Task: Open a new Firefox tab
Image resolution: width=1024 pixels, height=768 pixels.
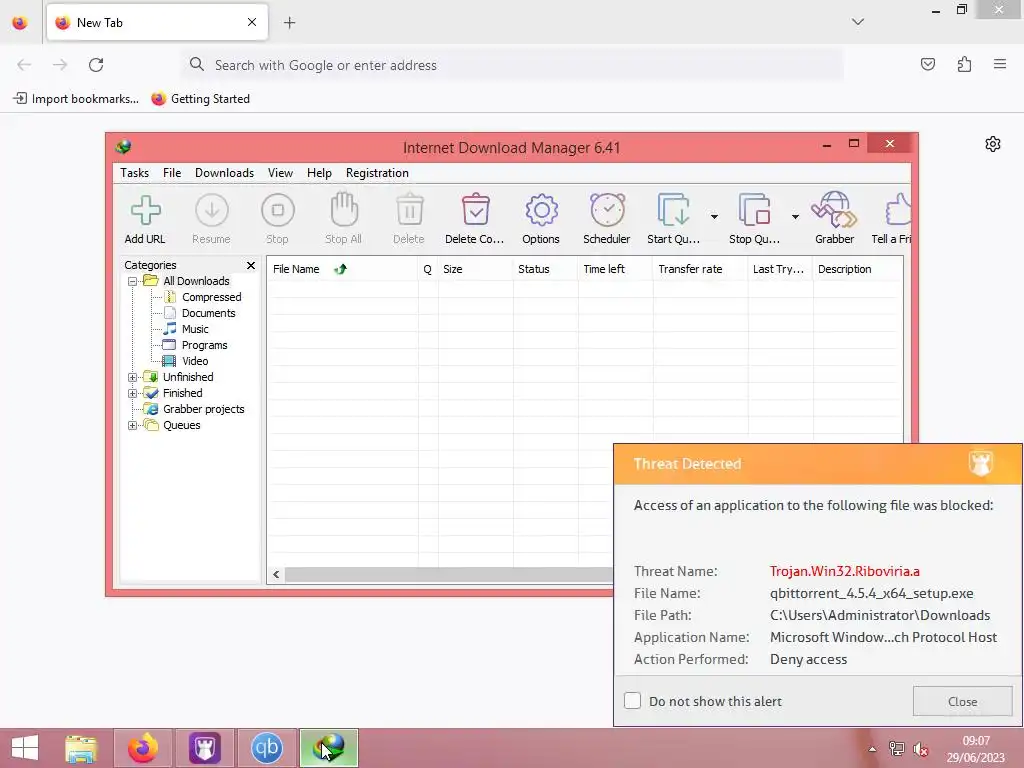Action: [x=289, y=23]
